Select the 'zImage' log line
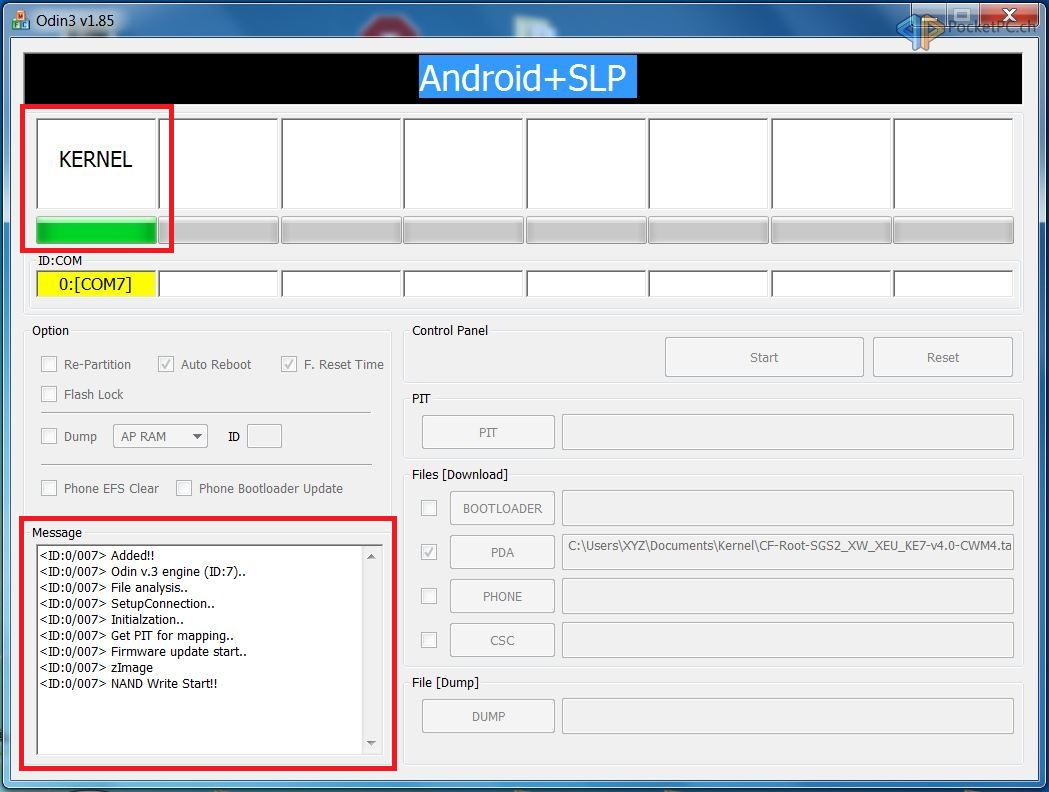The image size is (1049, 792). coord(96,668)
